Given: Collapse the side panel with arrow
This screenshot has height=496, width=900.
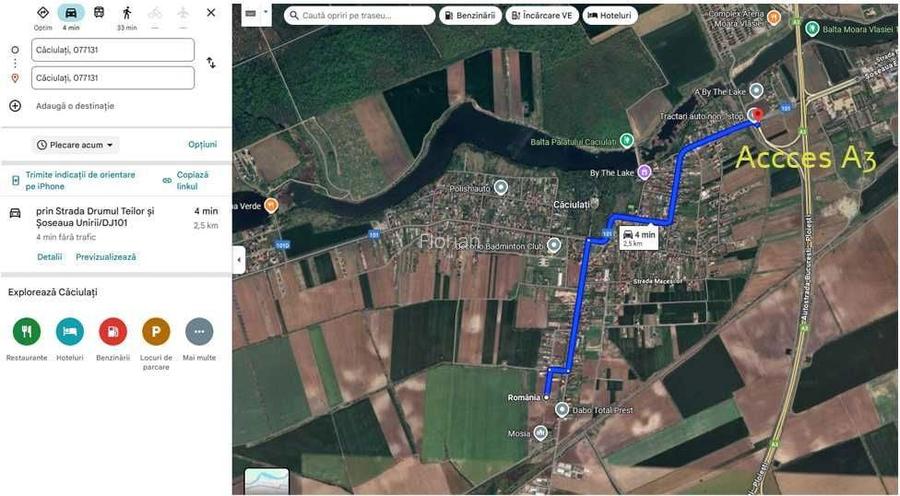Looking at the screenshot, I should [x=238, y=260].
